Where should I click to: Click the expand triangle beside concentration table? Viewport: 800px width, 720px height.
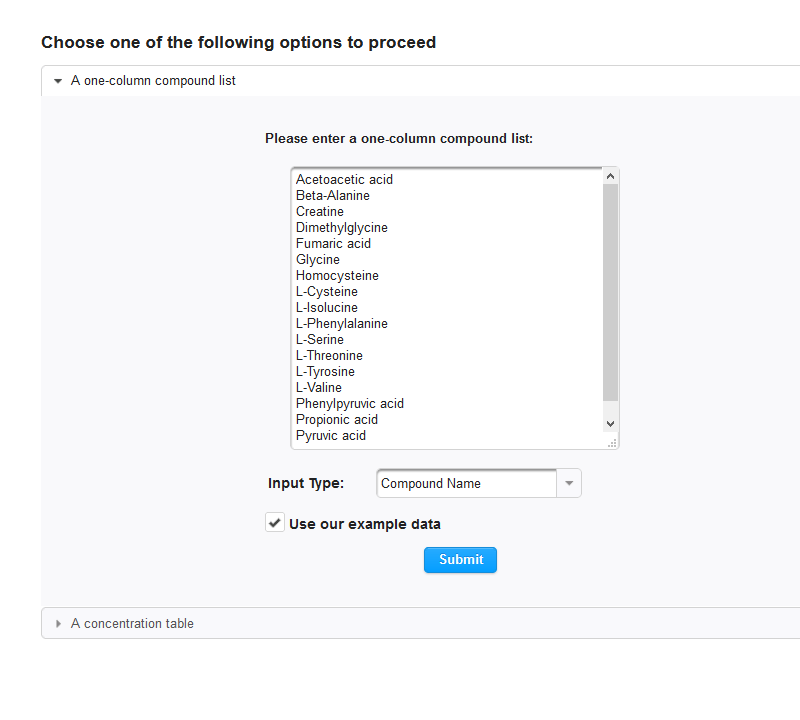tap(58, 624)
